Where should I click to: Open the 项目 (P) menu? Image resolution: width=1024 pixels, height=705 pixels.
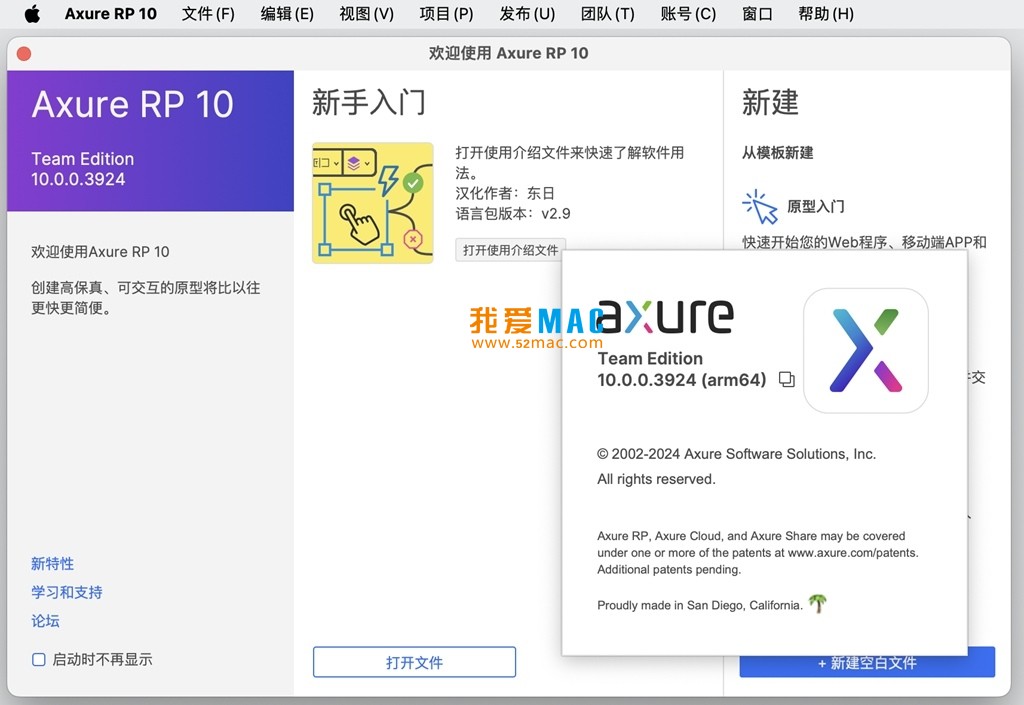(446, 14)
